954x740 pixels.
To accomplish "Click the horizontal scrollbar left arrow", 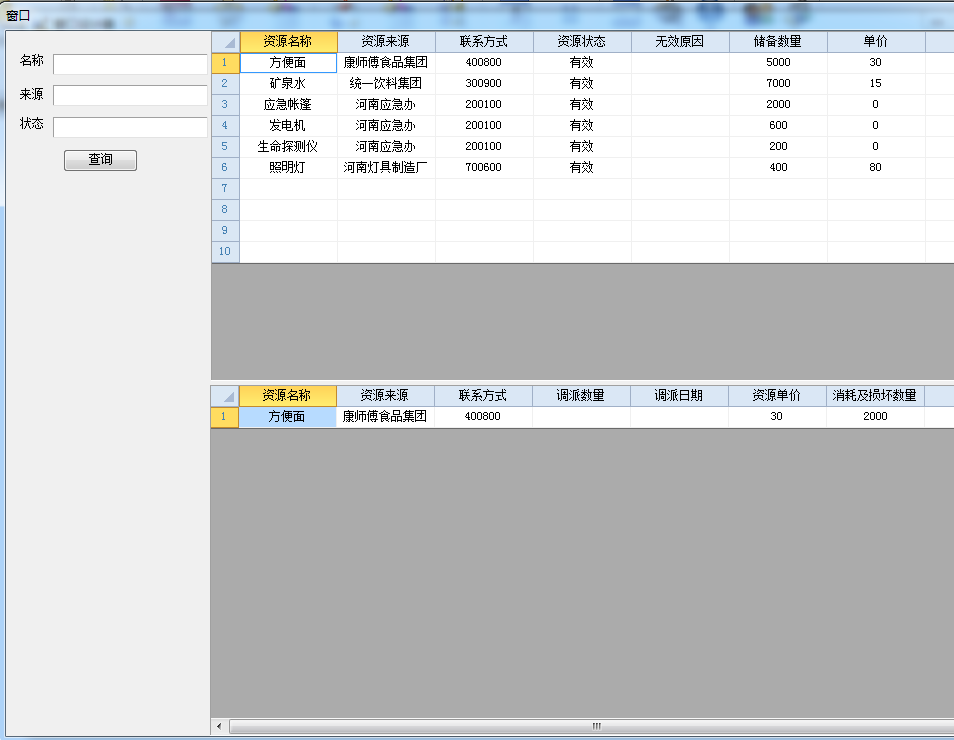I will click(x=219, y=726).
